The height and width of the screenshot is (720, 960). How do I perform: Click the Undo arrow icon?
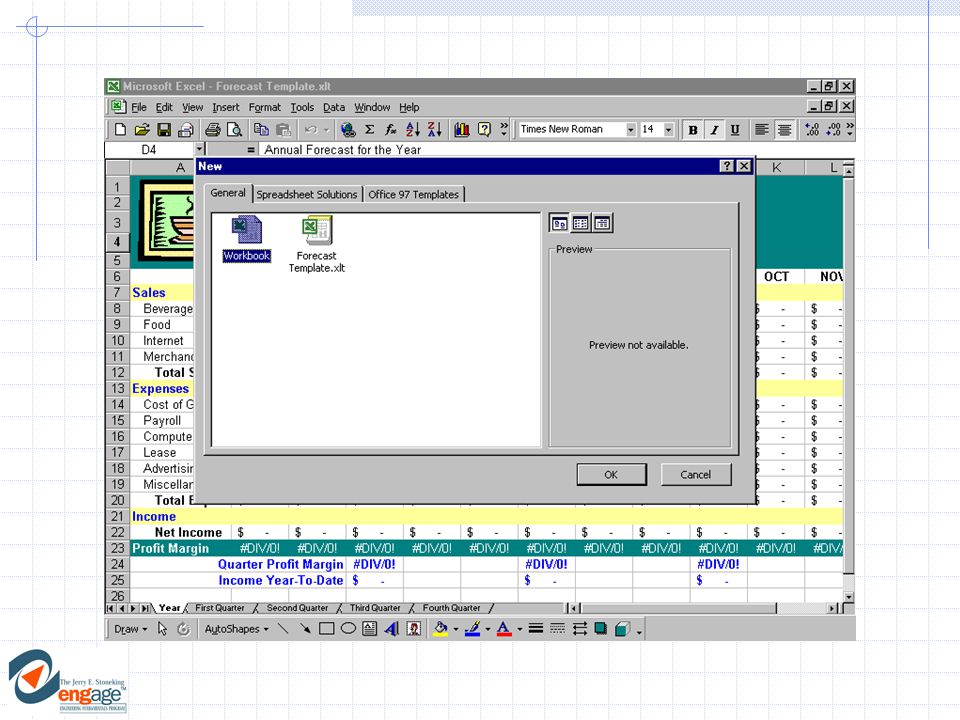tap(311, 129)
